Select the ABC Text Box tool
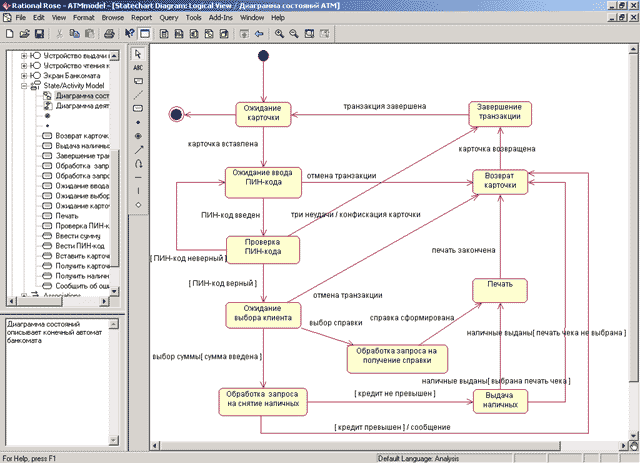This screenshot has height=463, width=640. tap(138, 67)
